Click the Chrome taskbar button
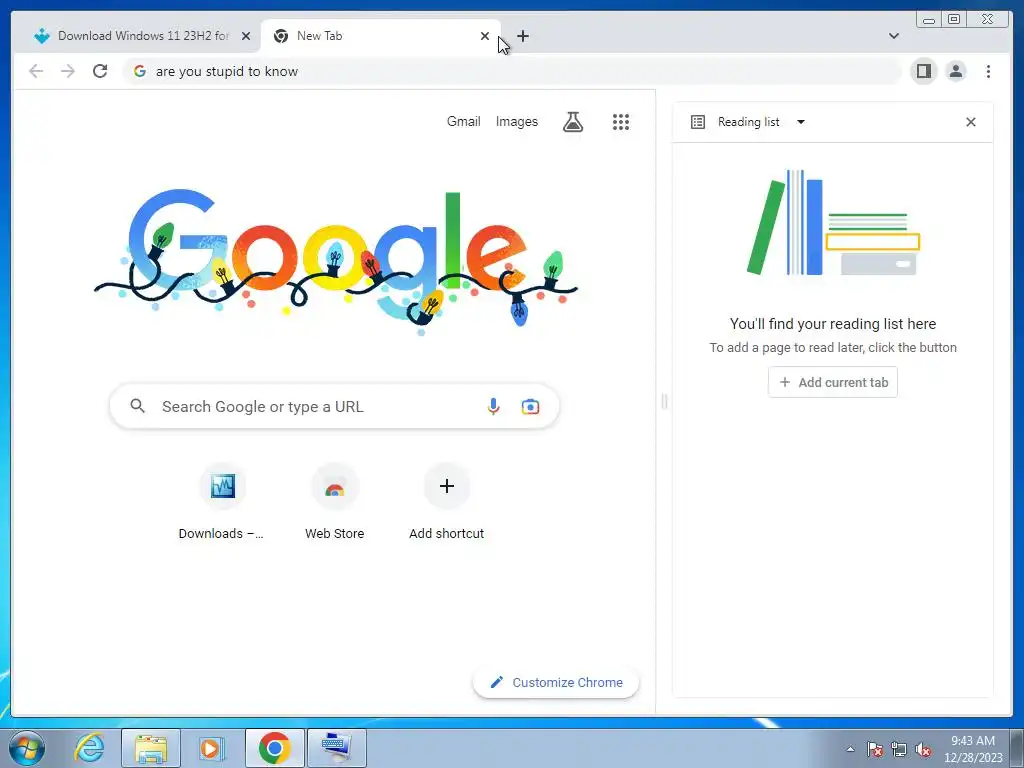This screenshot has height=768, width=1024. tap(275, 748)
